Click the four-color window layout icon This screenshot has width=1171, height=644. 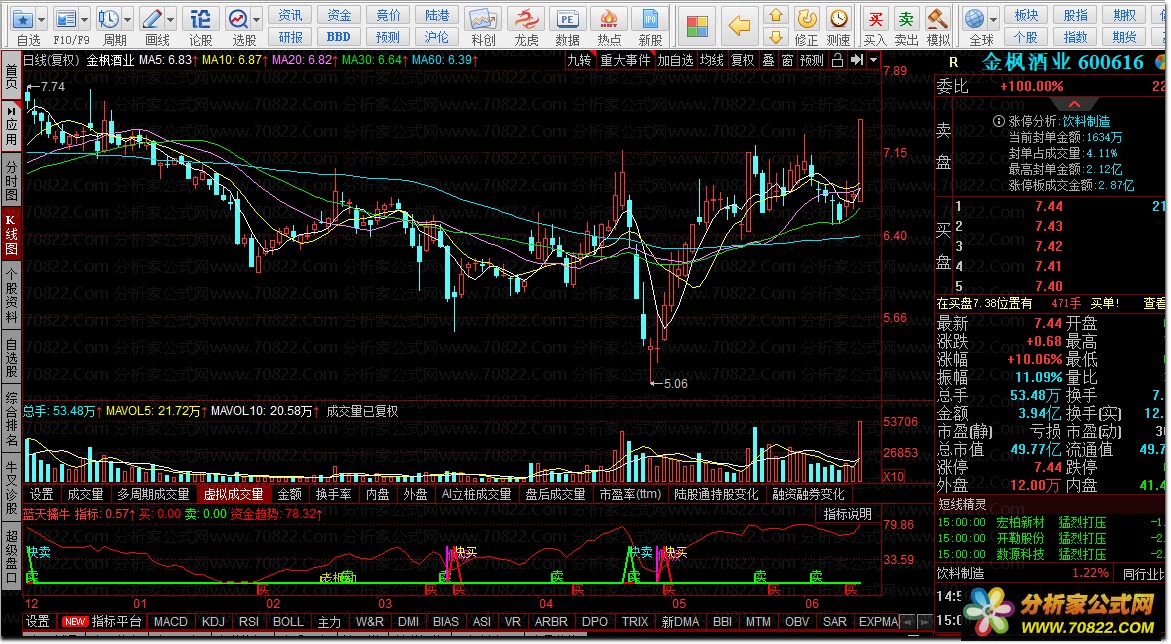coord(697,26)
